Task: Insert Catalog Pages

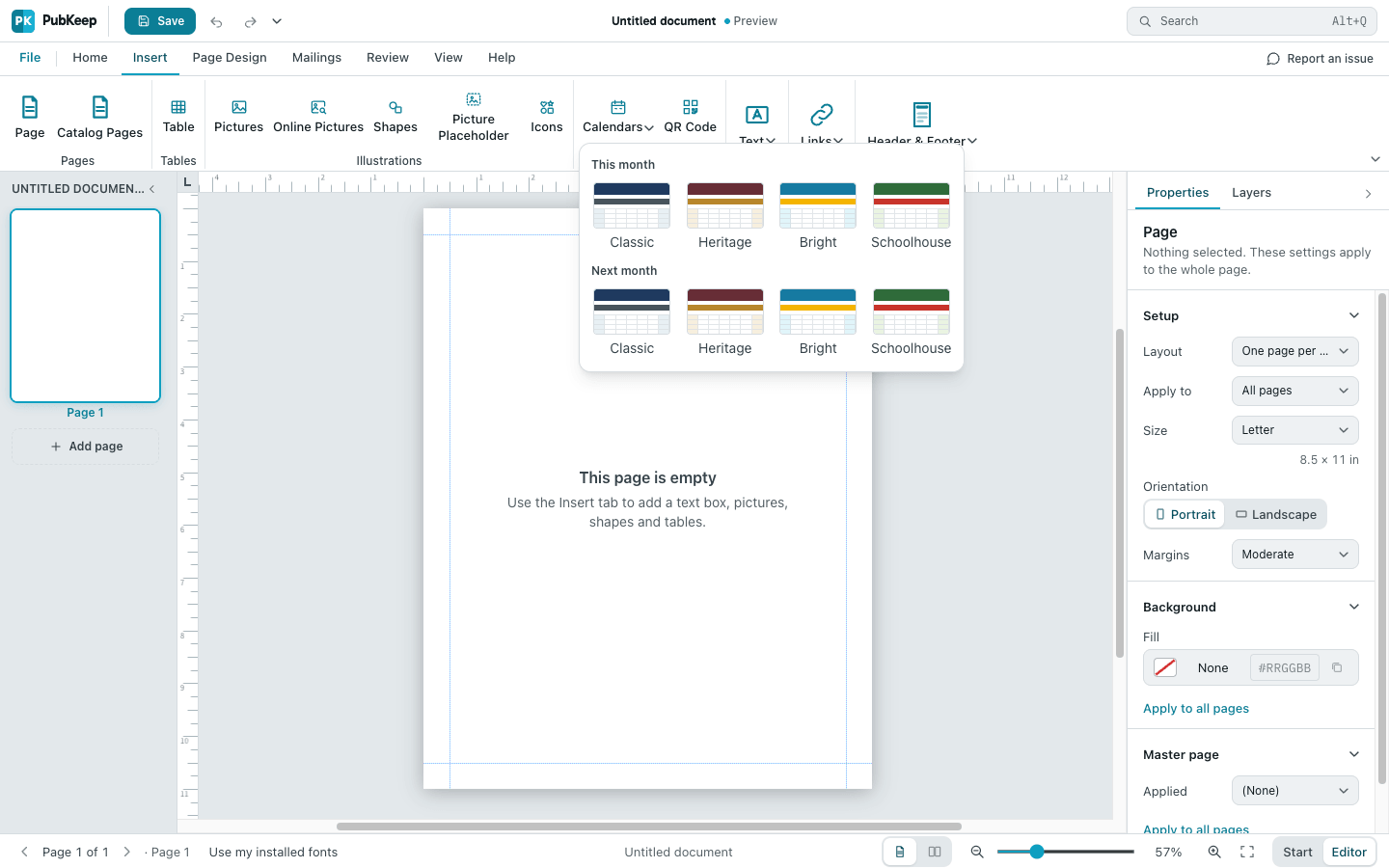Action: tap(99, 118)
